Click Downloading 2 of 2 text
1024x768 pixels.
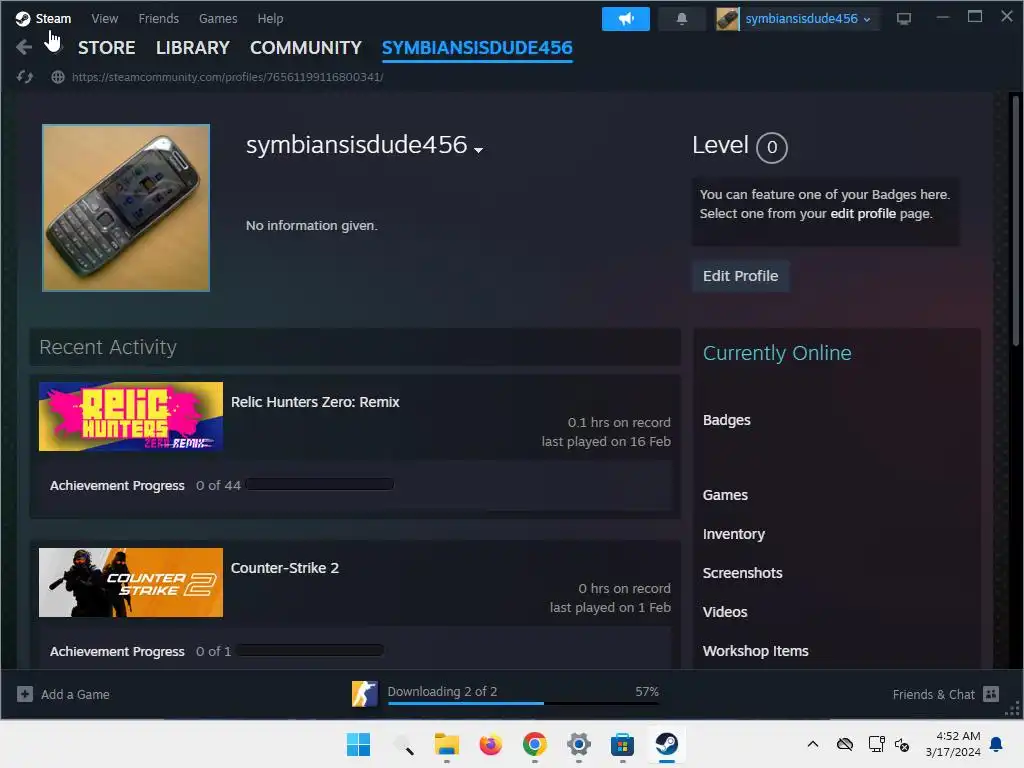click(442, 692)
